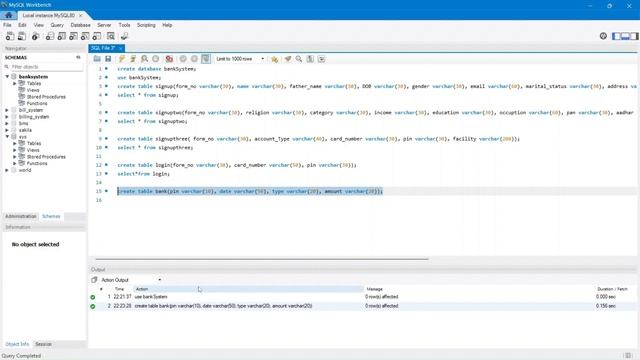Expand Stored Procedures under sys
640x360 pixels.
(15, 157)
